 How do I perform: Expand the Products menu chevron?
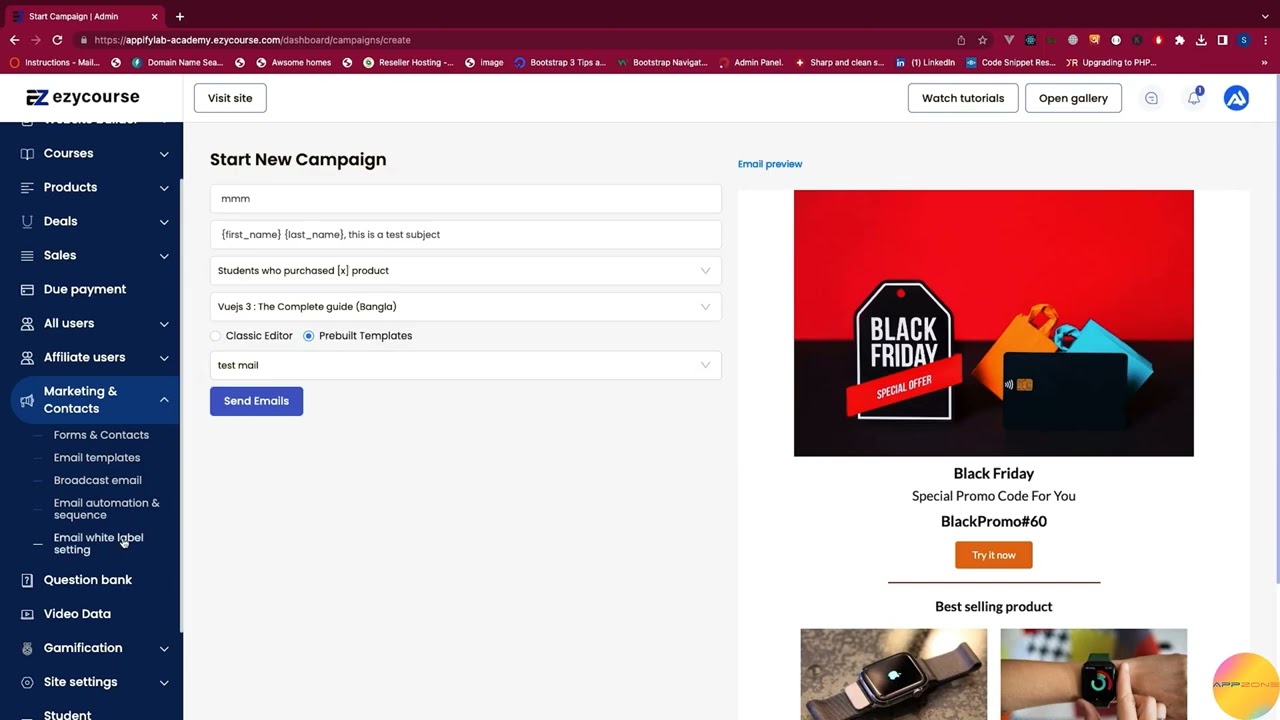point(164,188)
